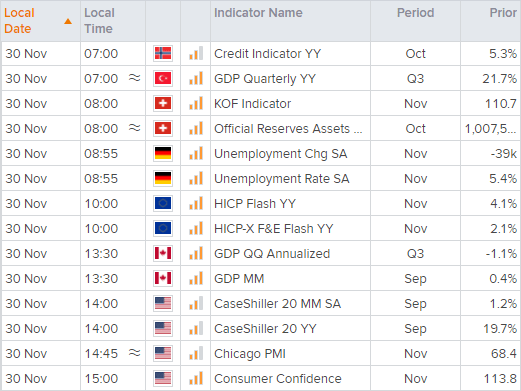Viewport: 521px width, 391px height.
Task: Sort table by Indicator Name header
Action: (258, 13)
